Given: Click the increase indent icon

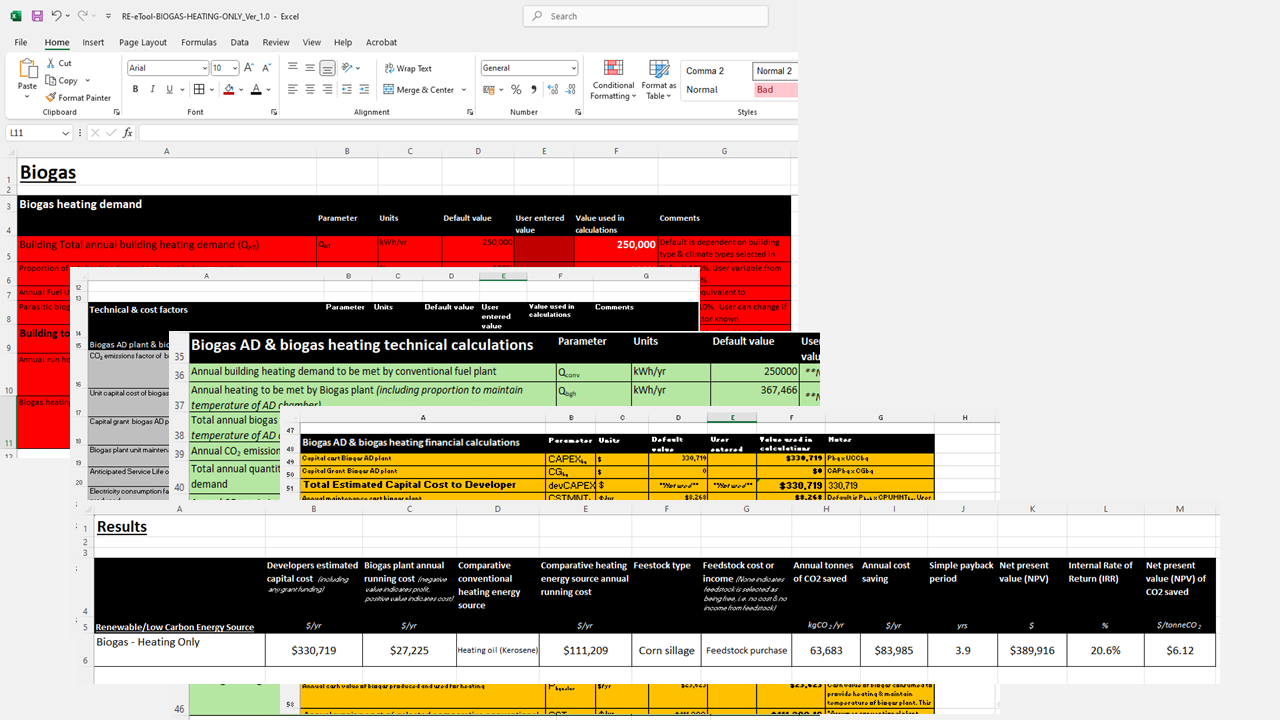Looking at the screenshot, I should pos(365,89).
